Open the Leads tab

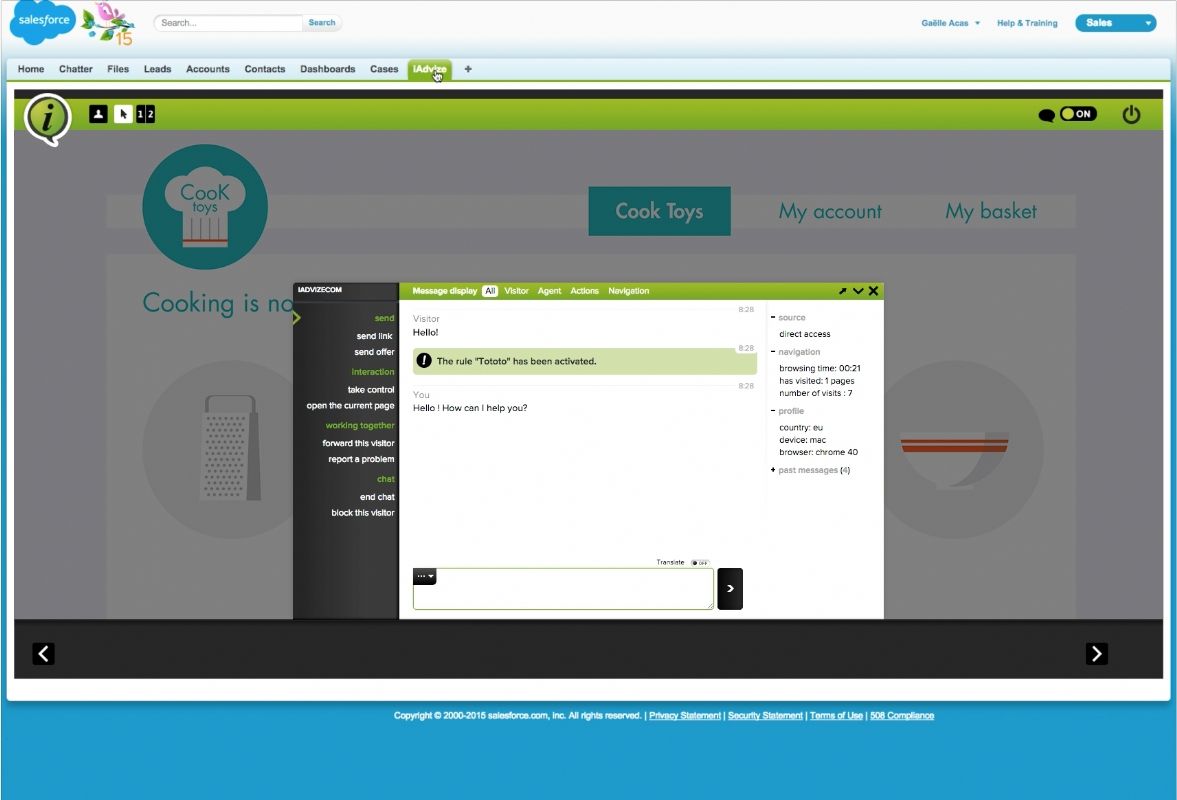[158, 69]
